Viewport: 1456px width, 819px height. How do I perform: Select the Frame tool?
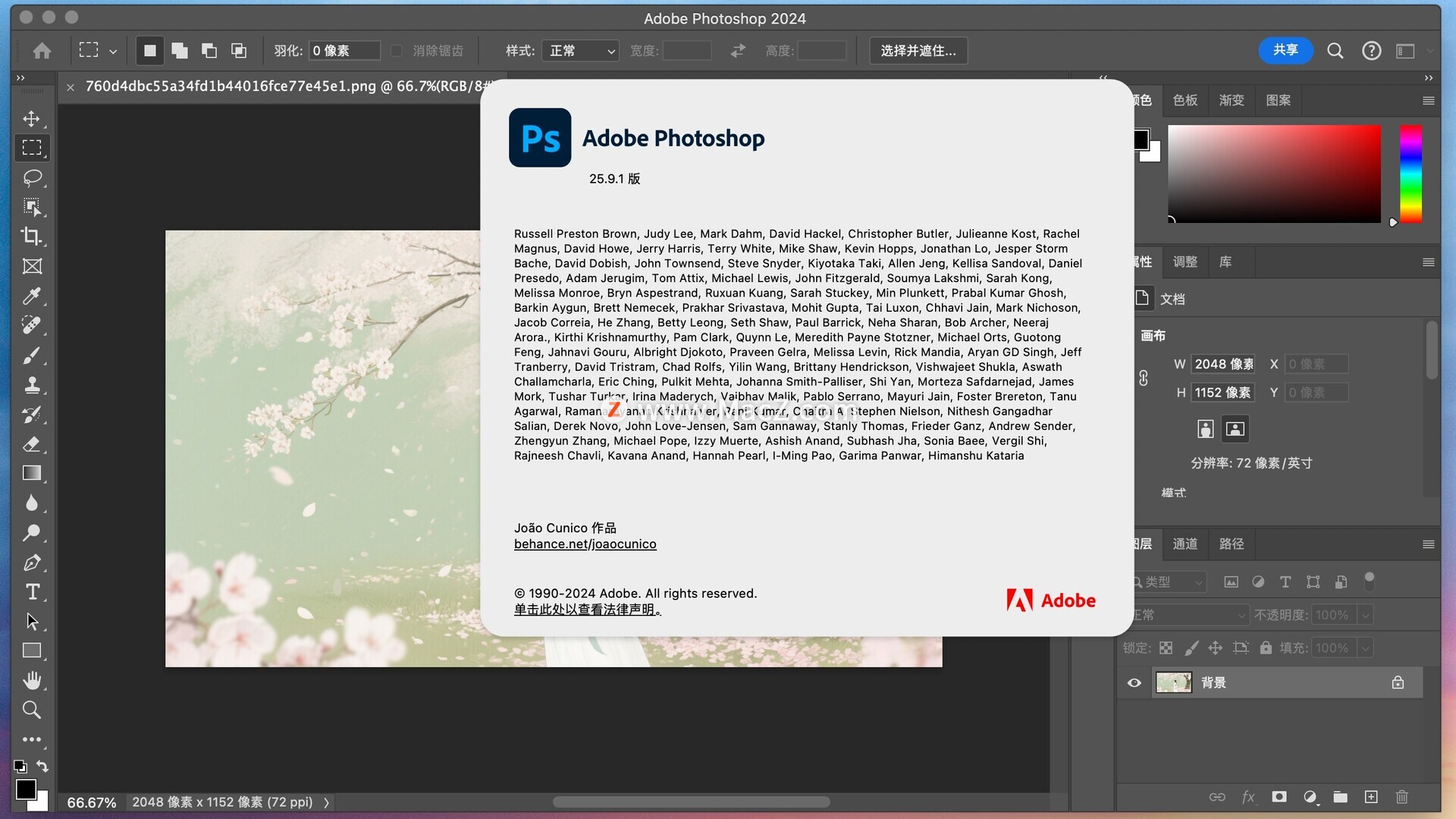click(31, 266)
